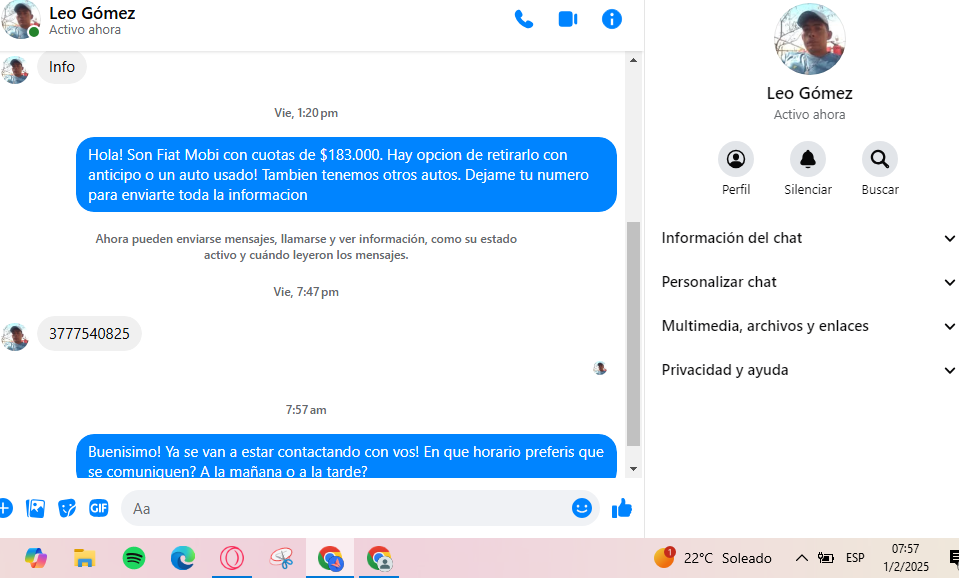Image resolution: width=959 pixels, height=578 pixels.
Task: Open Spotify from the taskbar
Action: pos(134,558)
